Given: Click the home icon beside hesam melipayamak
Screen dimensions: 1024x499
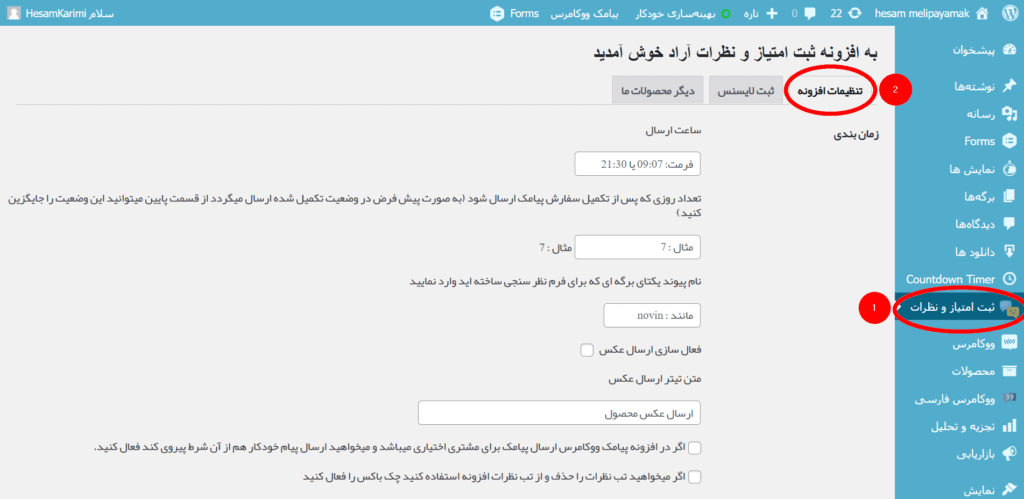Looking at the screenshot, I should (x=981, y=13).
